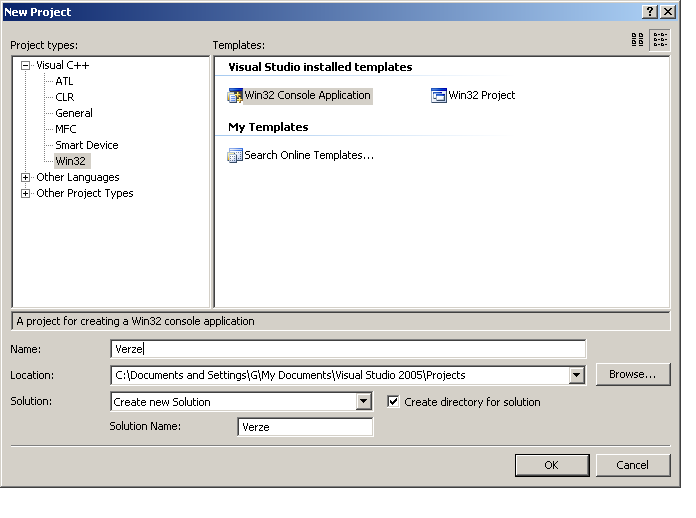Click the Win32 Project template icon

pyautogui.click(x=439, y=95)
